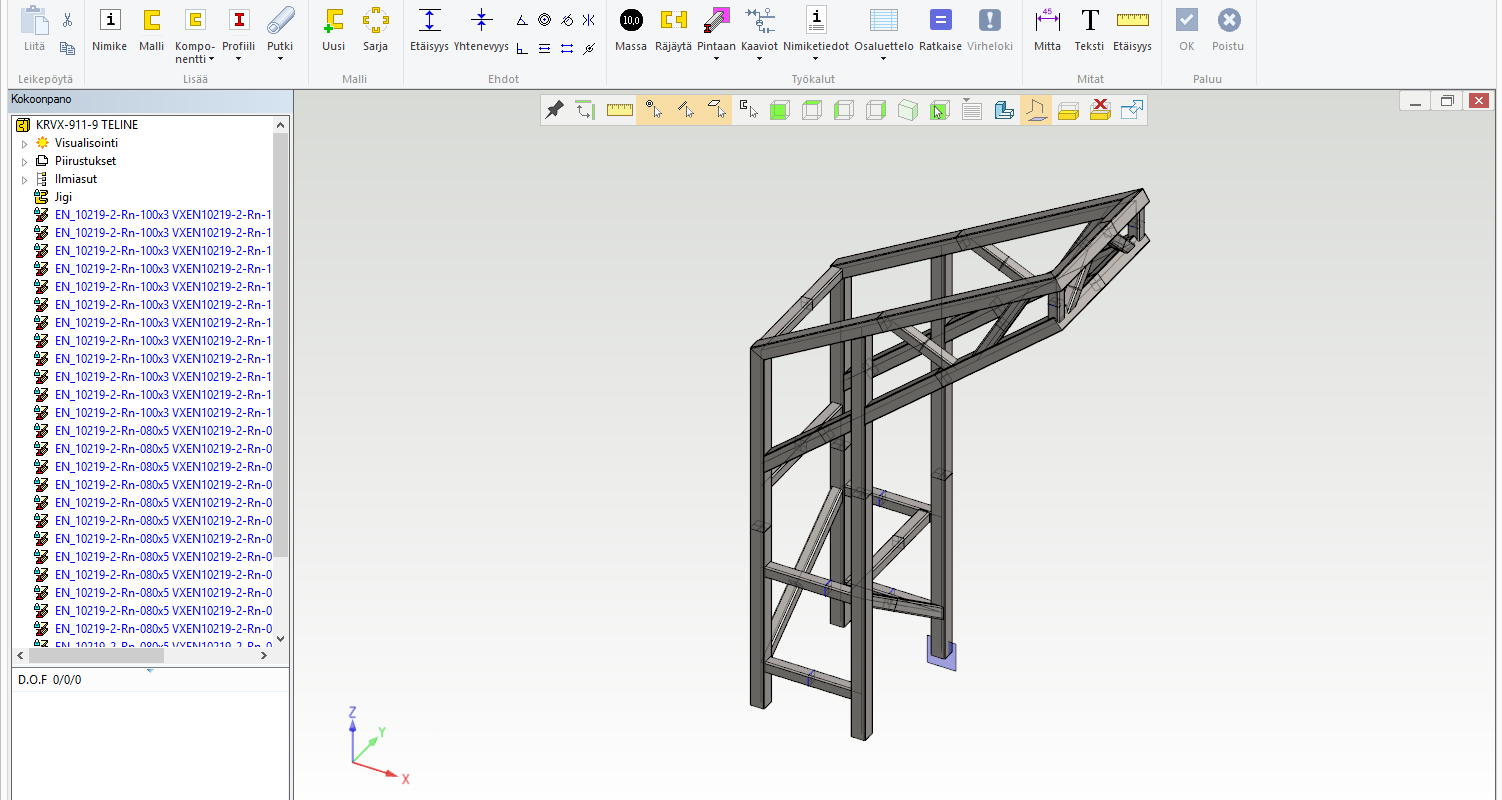The image size is (1502, 800).
Task: Open the Osaluettelo parts list tool
Action: (x=883, y=28)
